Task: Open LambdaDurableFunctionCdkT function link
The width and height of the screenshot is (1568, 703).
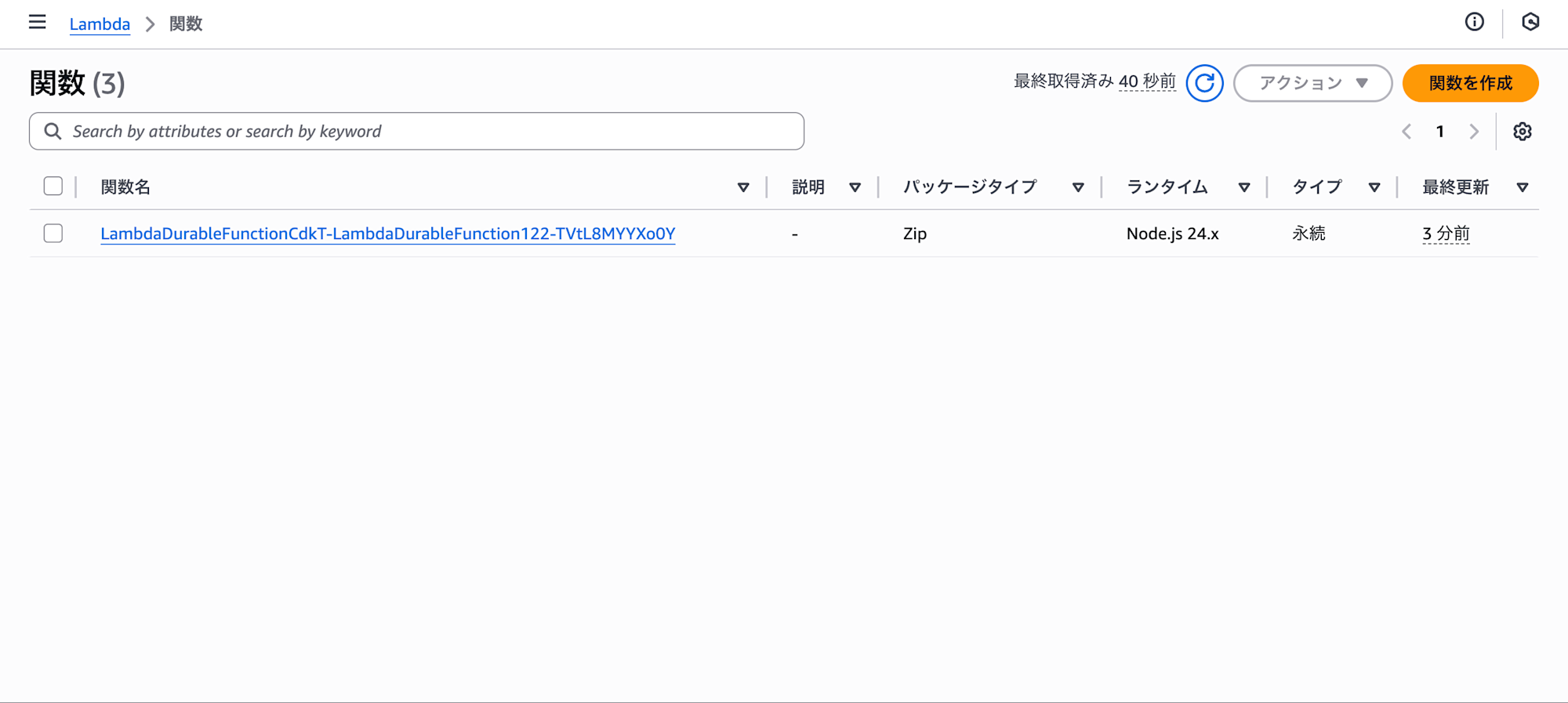Action: coord(387,234)
